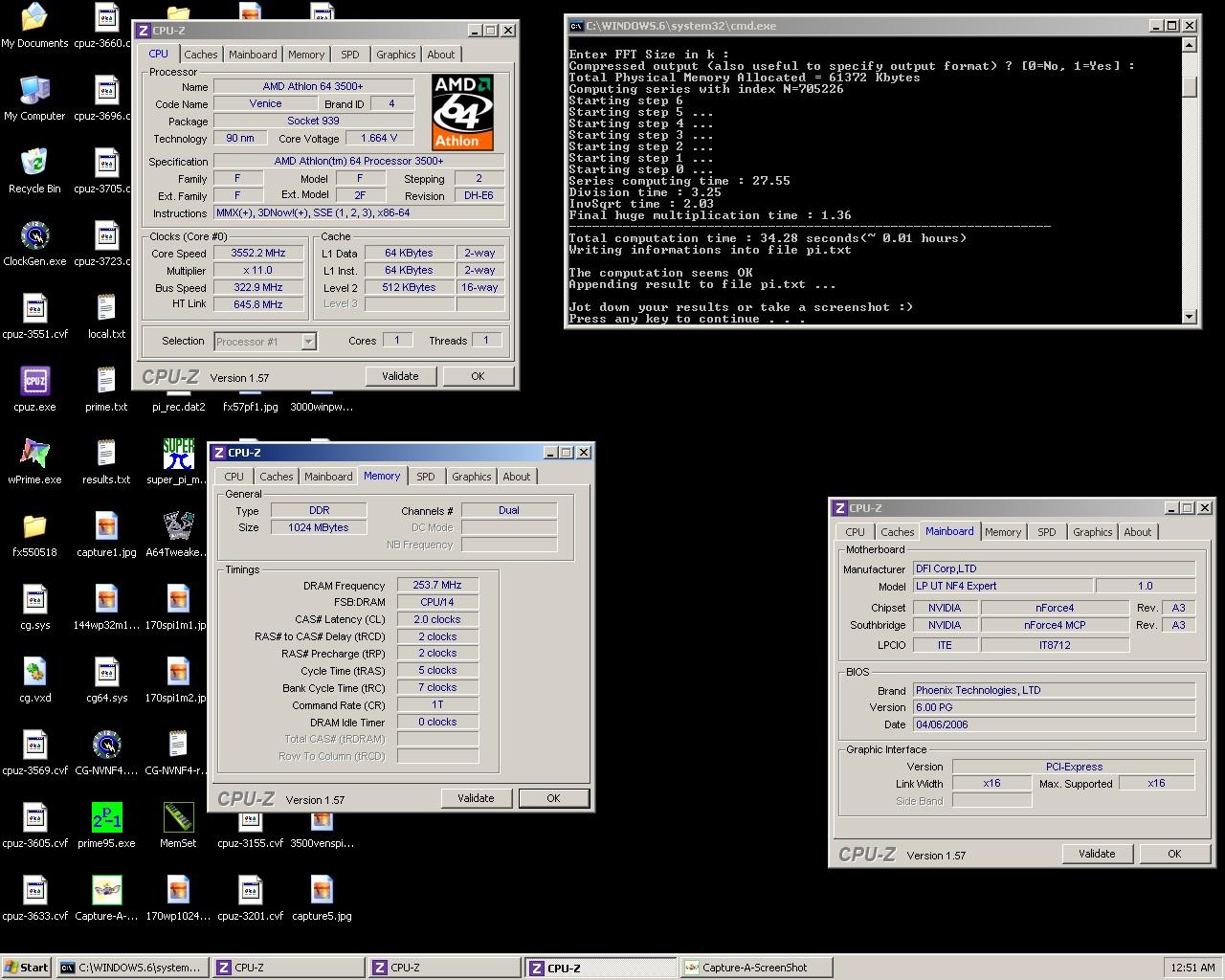Open My Computer desktop icon
Image resolution: width=1225 pixels, height=980 pixels.
tap(34, 98)
